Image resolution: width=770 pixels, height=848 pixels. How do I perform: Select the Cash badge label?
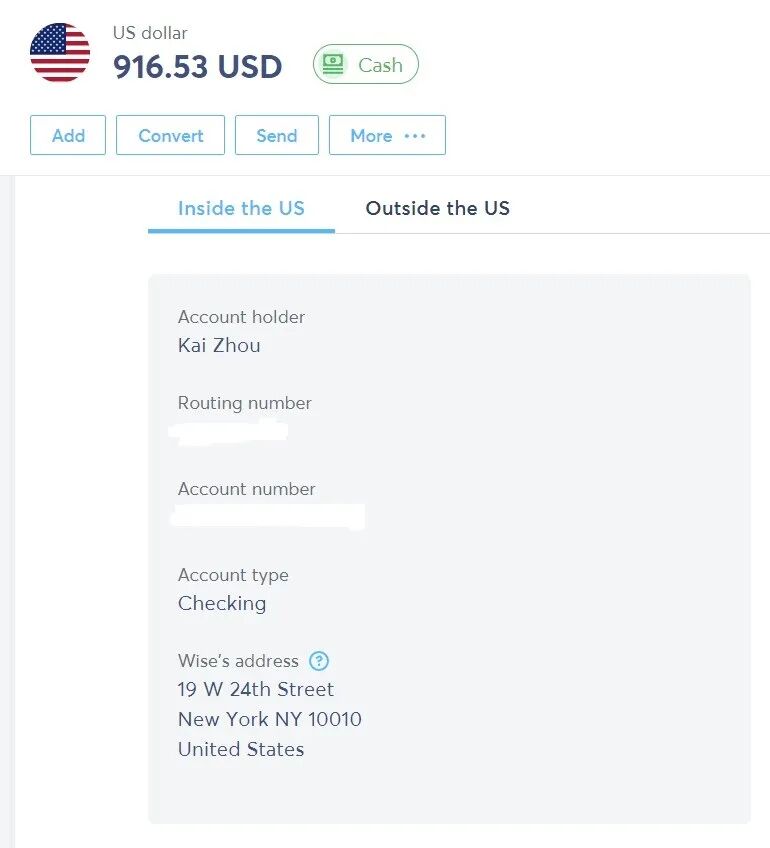pyautogui.click(x=380, y=65)
